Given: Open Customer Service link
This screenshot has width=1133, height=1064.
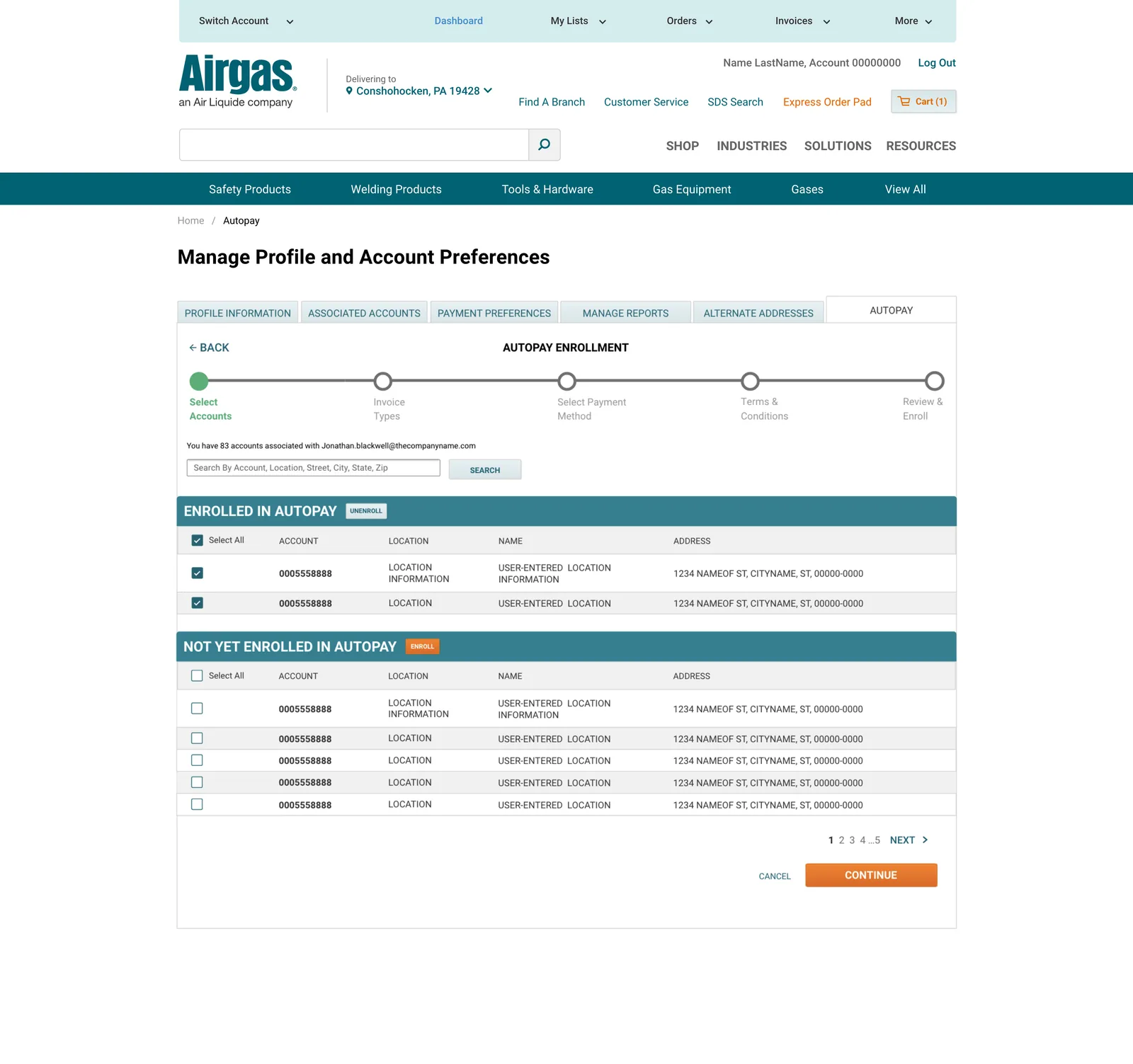Looking at the screenshot, I should coord(646,102).
